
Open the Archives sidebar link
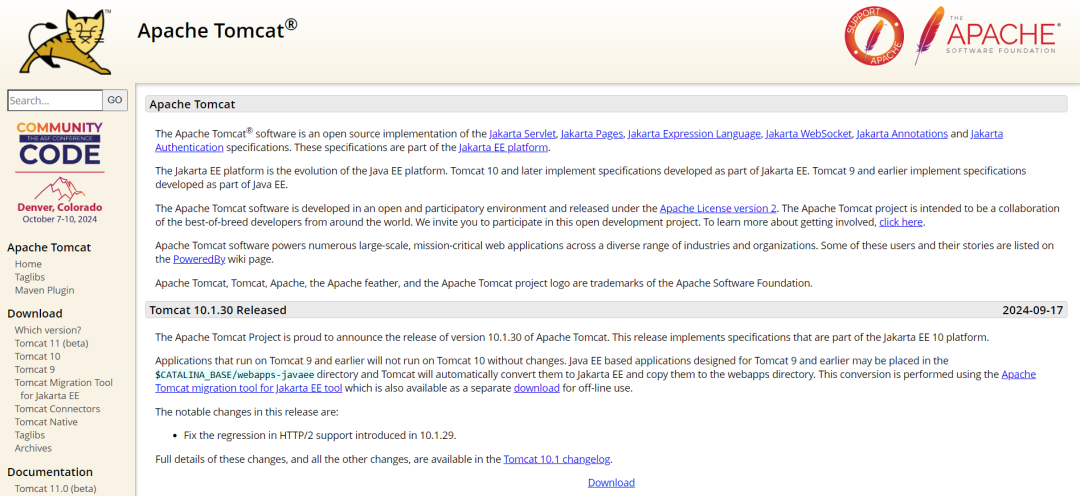coord(33,448)
